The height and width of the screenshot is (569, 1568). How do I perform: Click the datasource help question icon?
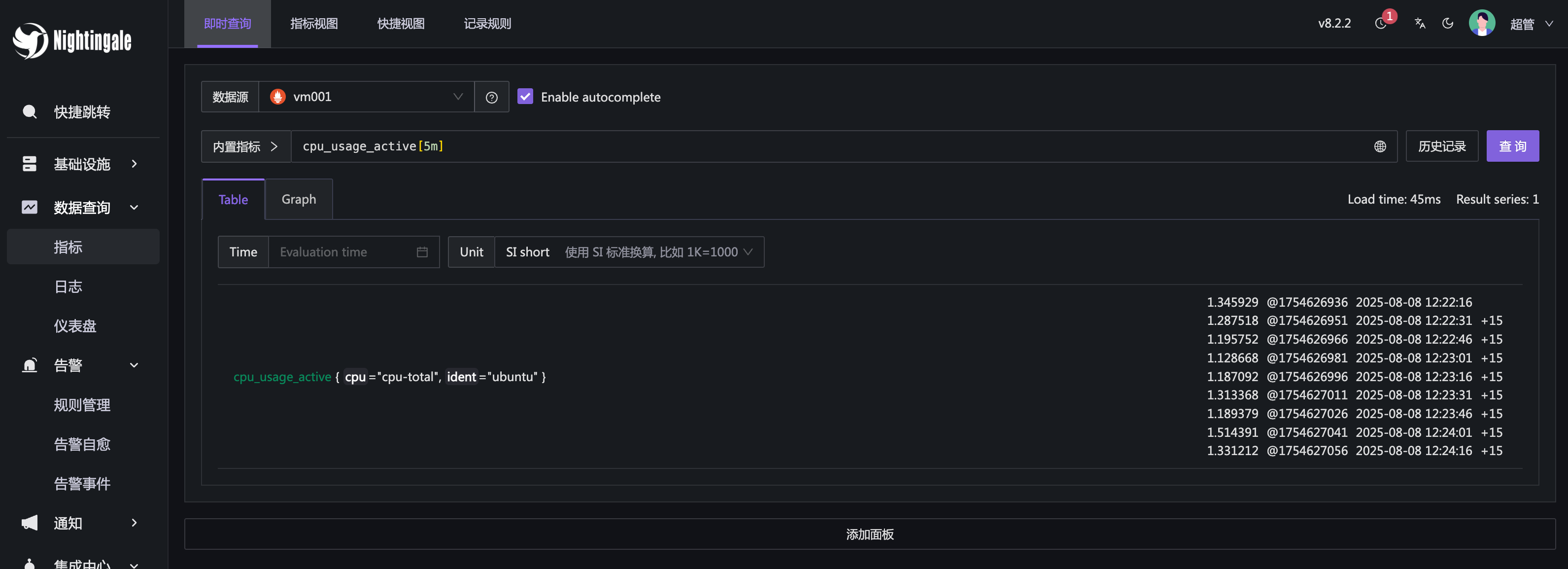coord(491,98)
